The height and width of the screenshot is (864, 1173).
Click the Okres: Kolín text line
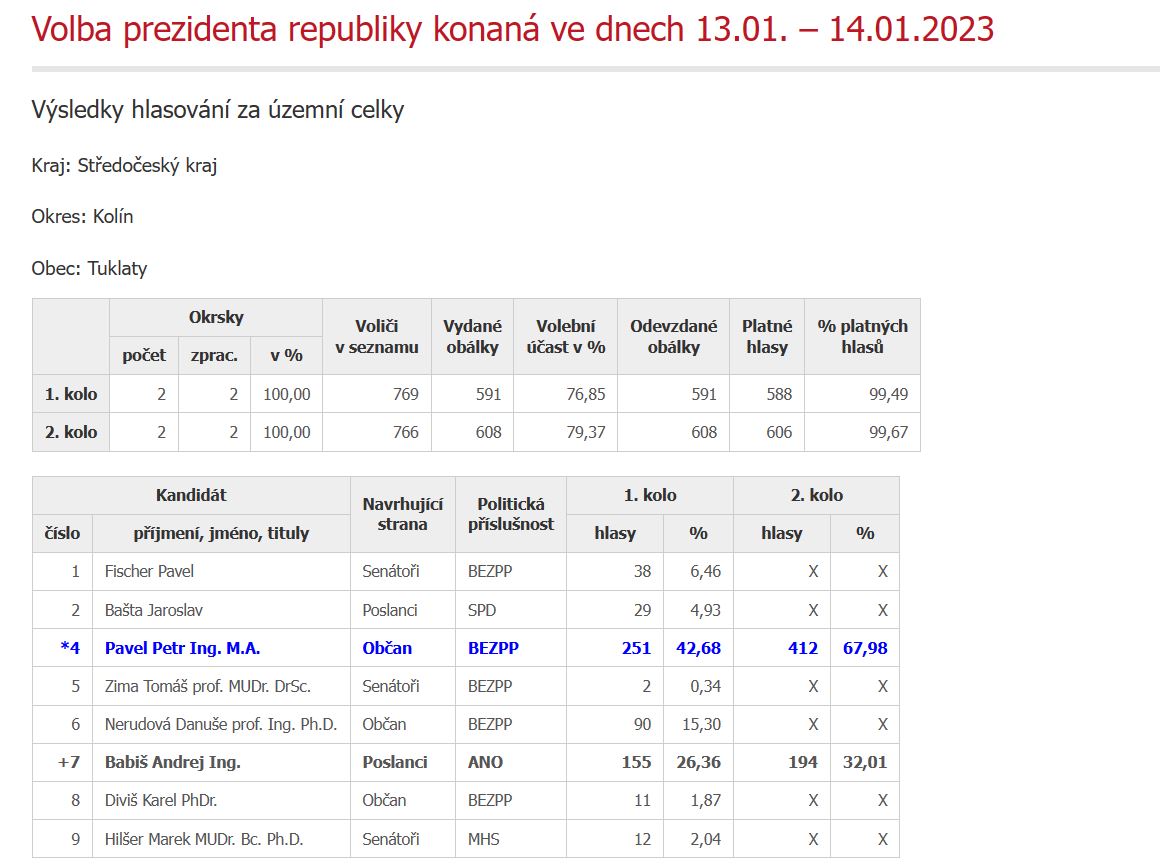(x=82, y=217)
